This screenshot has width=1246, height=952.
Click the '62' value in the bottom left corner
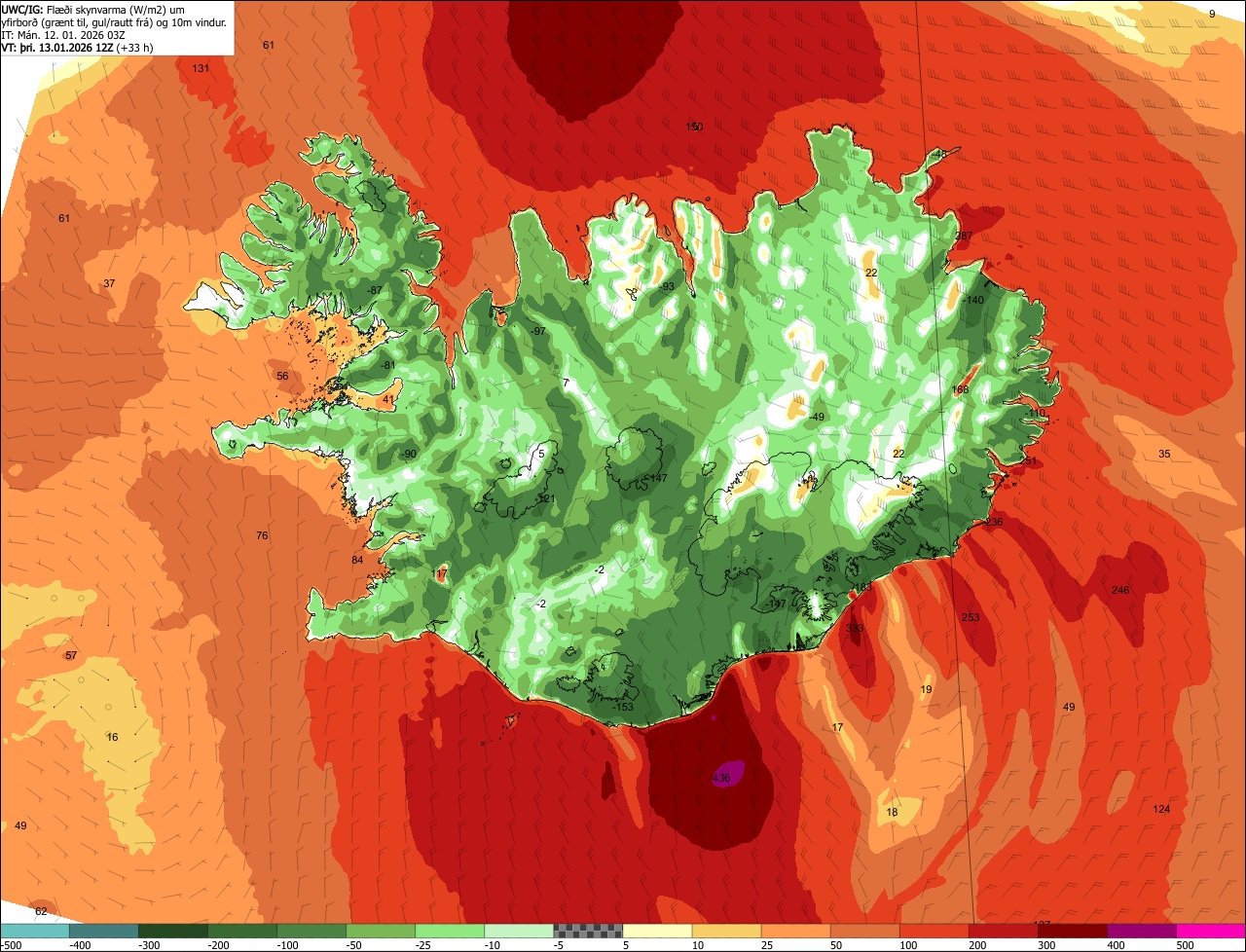click(41, 911)
